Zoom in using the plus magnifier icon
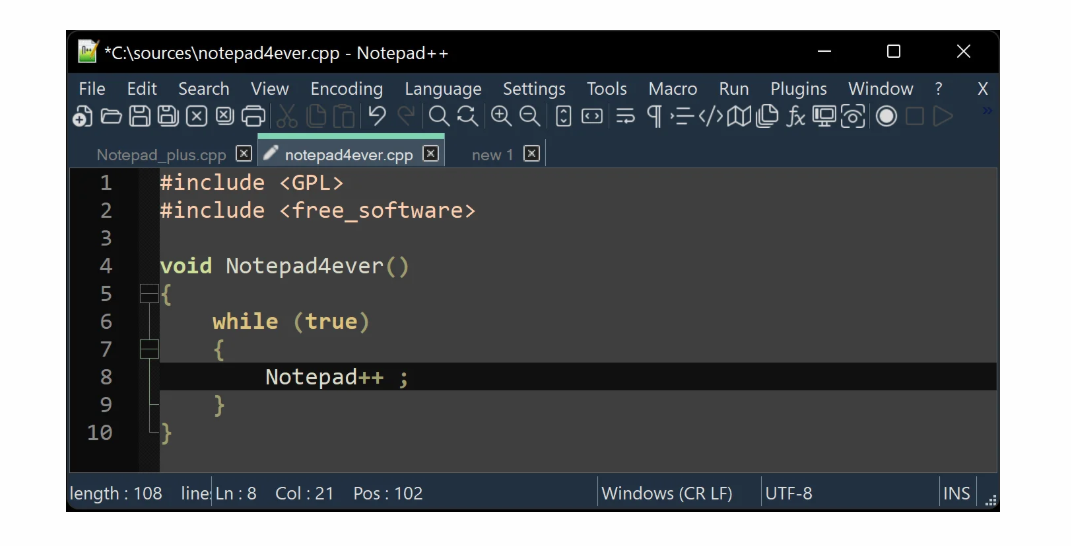The height and width of the screenshot is (546, 1071). pos(501,116)
